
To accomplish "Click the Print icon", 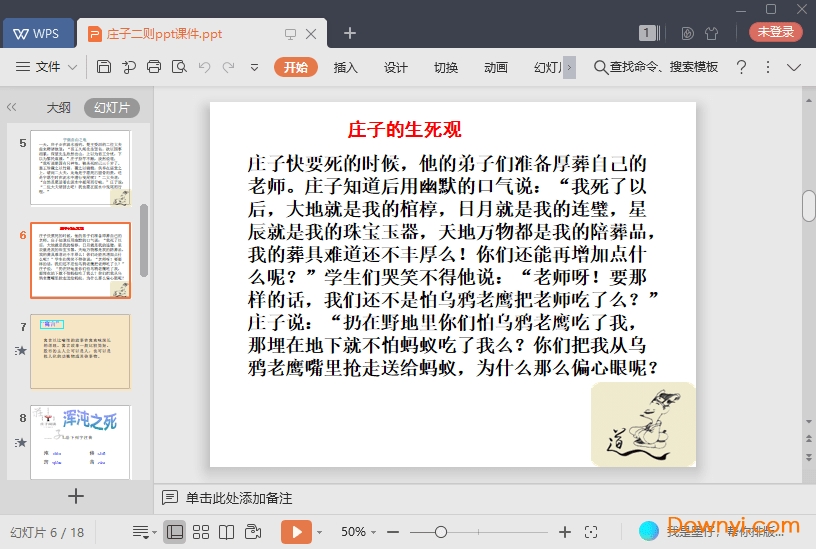I will [154, 67].
